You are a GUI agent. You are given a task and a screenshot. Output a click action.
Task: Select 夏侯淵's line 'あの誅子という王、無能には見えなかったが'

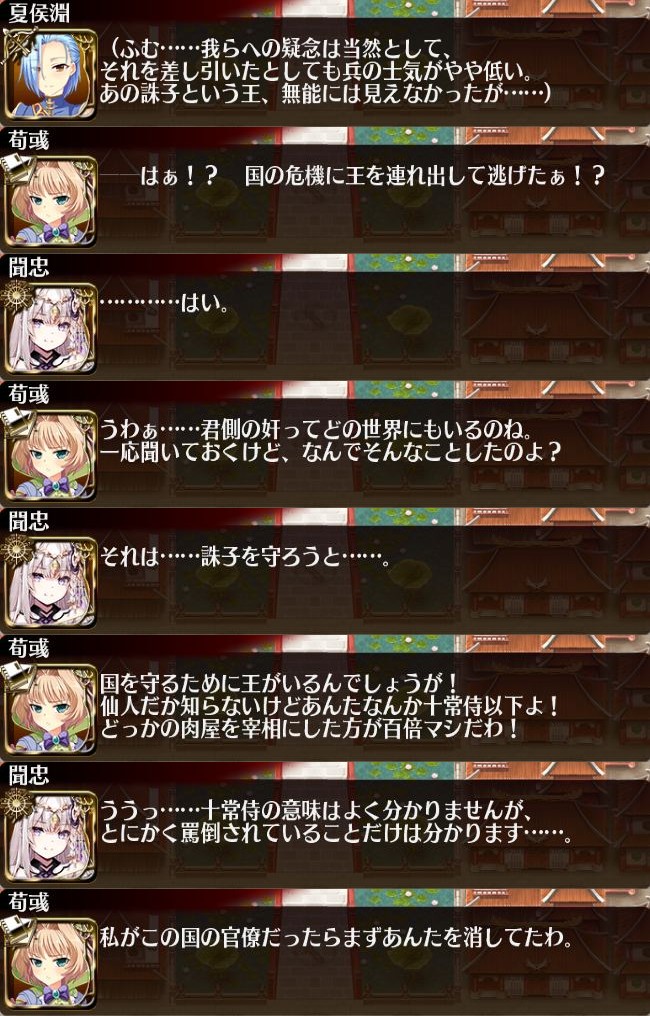coord(325,94)
